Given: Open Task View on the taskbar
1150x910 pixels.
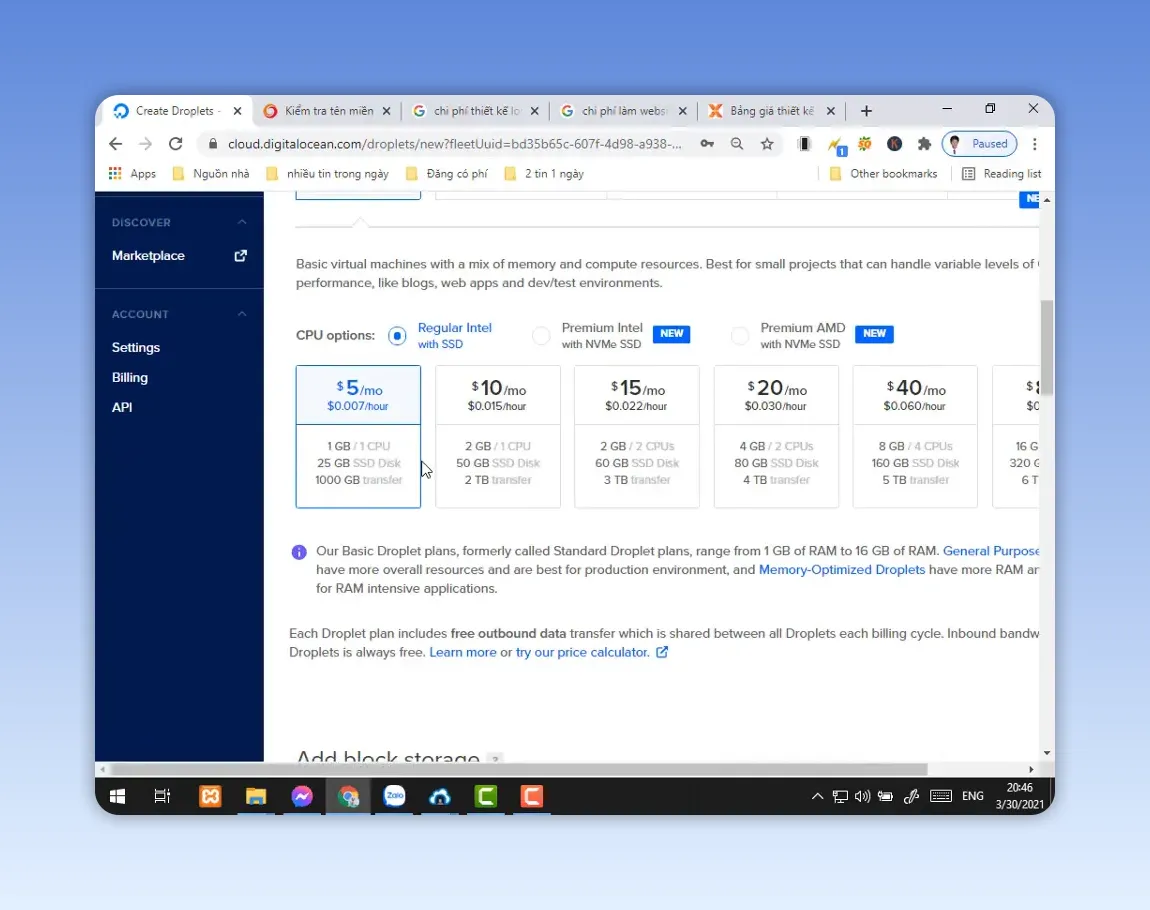Looking at the screenshot, I should tap(162, 796).
